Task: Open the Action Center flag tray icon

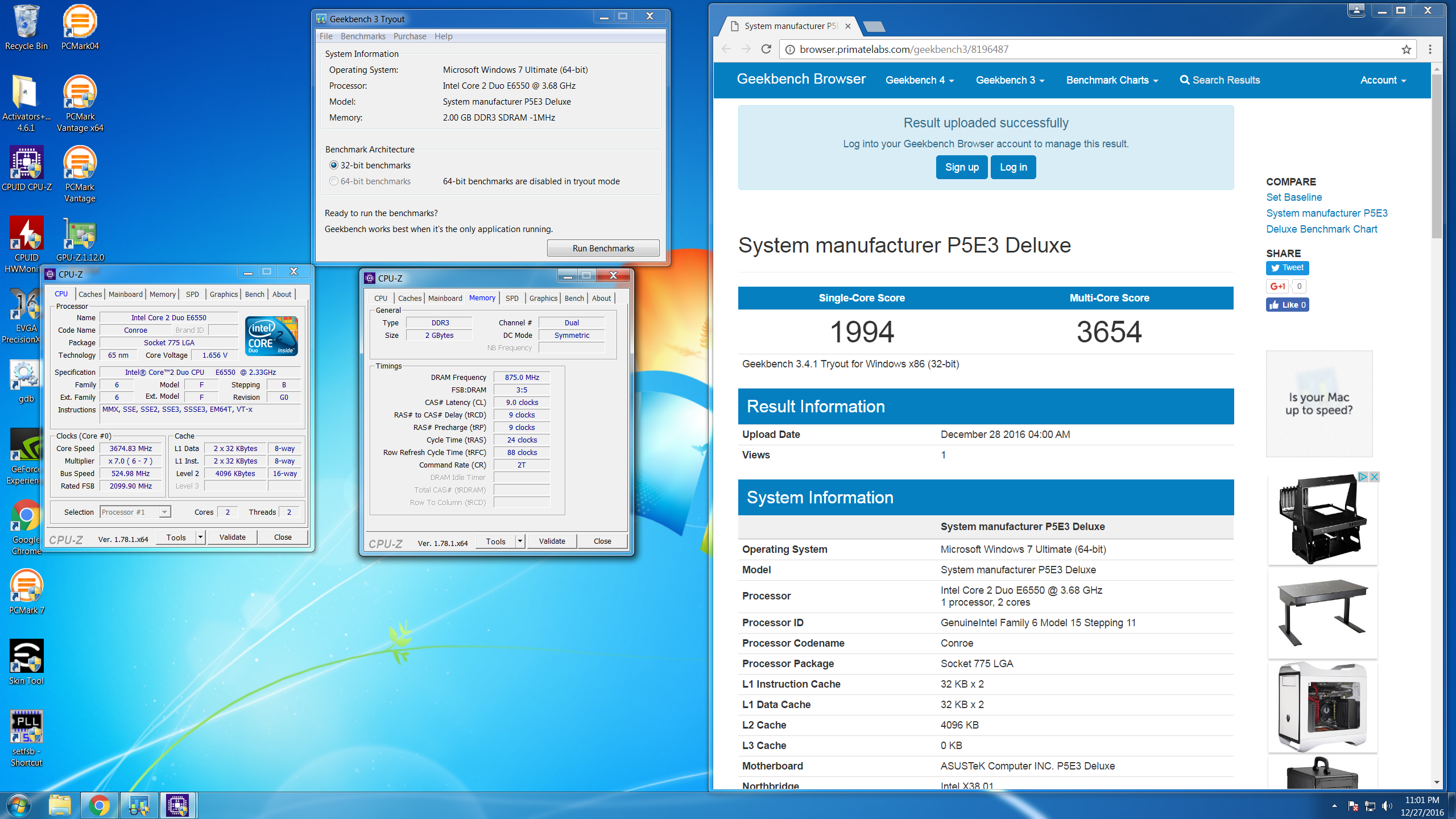Action: (1353, 806)
